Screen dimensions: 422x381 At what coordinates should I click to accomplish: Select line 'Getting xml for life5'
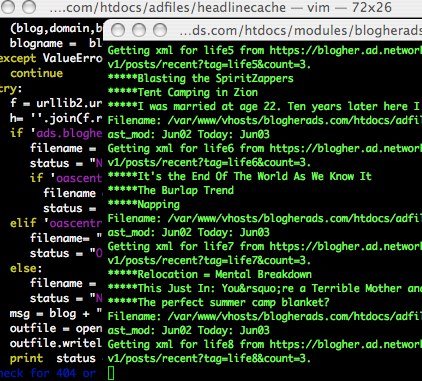(265, 50)
